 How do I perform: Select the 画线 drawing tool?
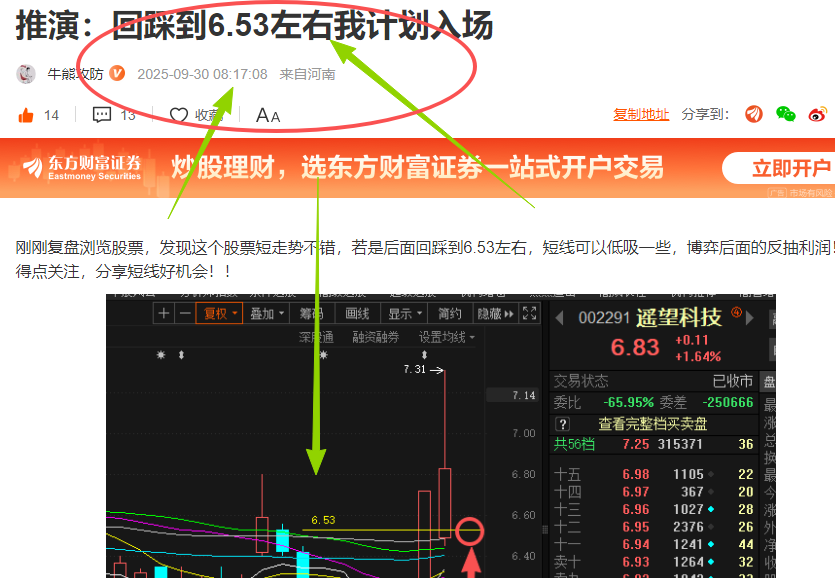click(x=357, y=313)
